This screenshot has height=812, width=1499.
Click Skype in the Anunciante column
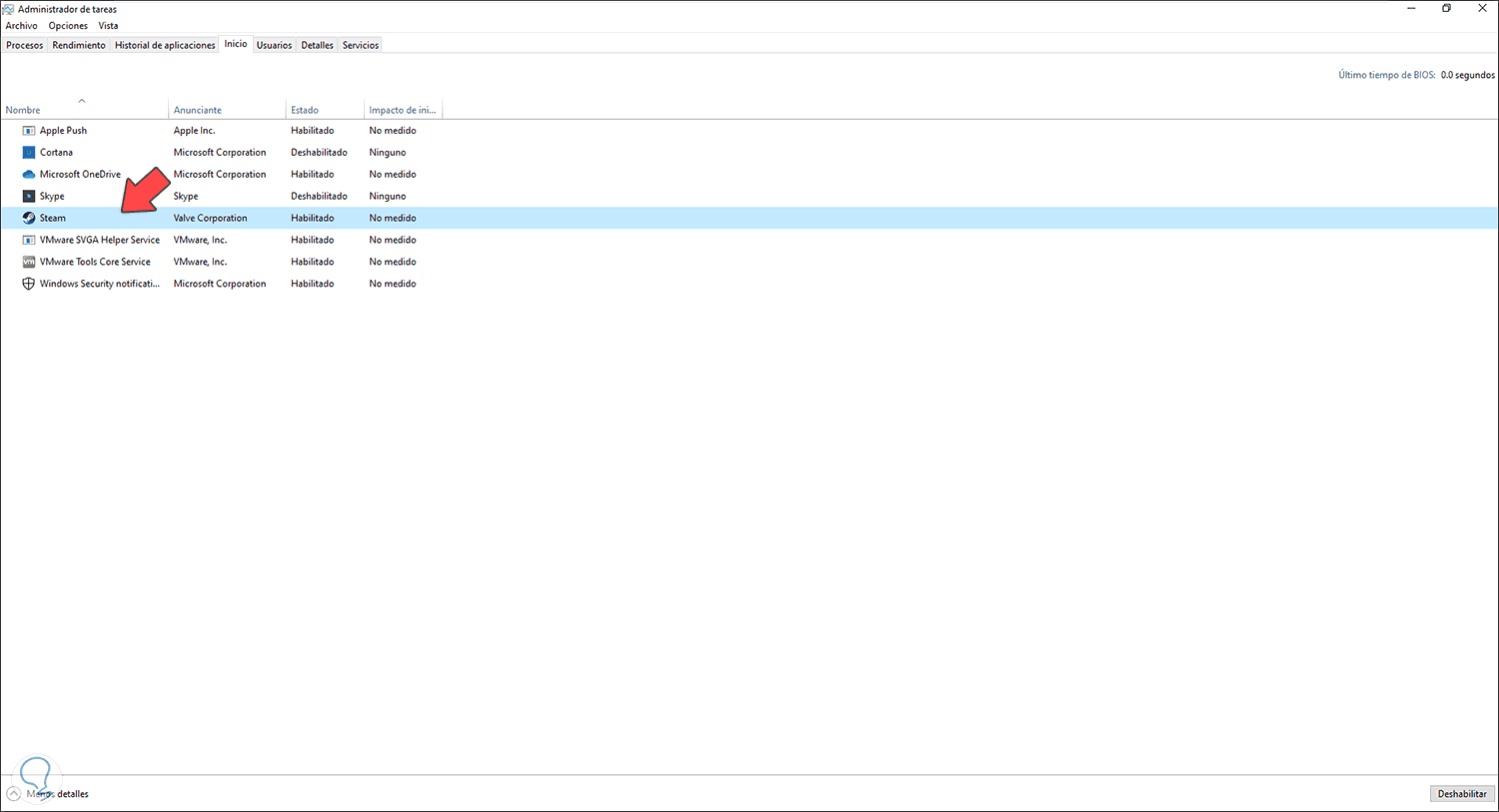coord(186,197)
